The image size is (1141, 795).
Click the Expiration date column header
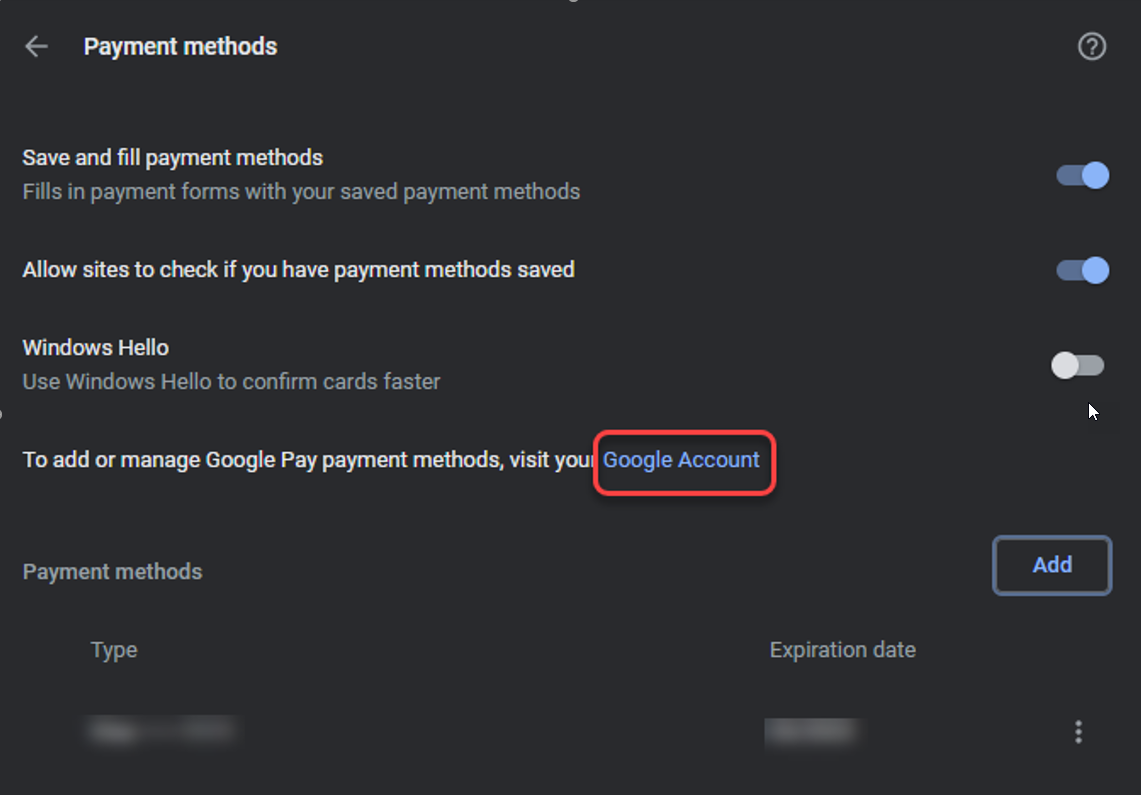pyautogui.click(x=842, y=650)
